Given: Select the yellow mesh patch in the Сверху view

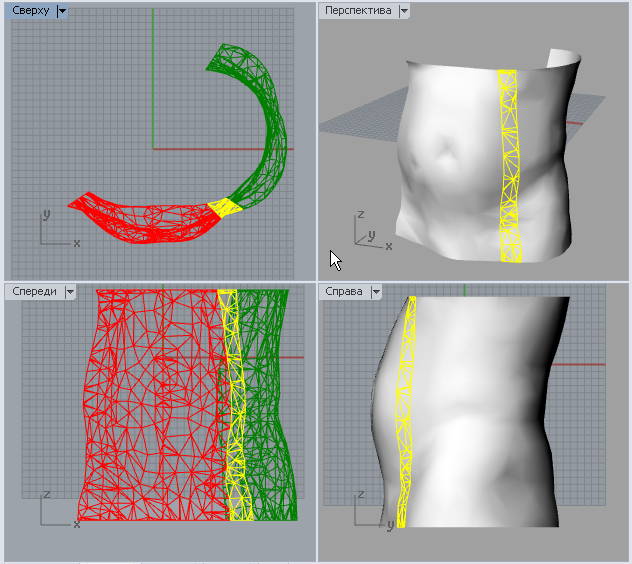Looking at the screenshot, I should 225,207.
